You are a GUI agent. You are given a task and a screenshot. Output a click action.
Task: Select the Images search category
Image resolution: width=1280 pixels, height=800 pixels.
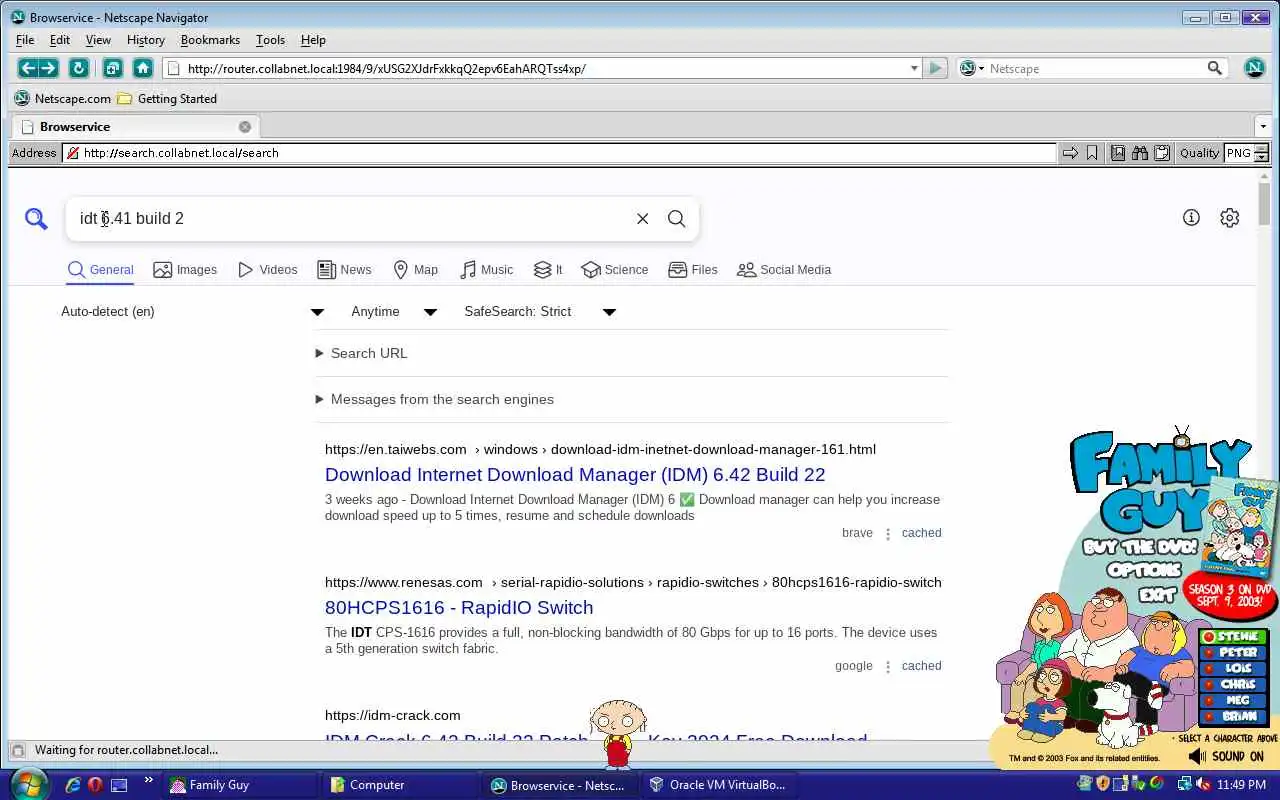click(x=185, y=270)
